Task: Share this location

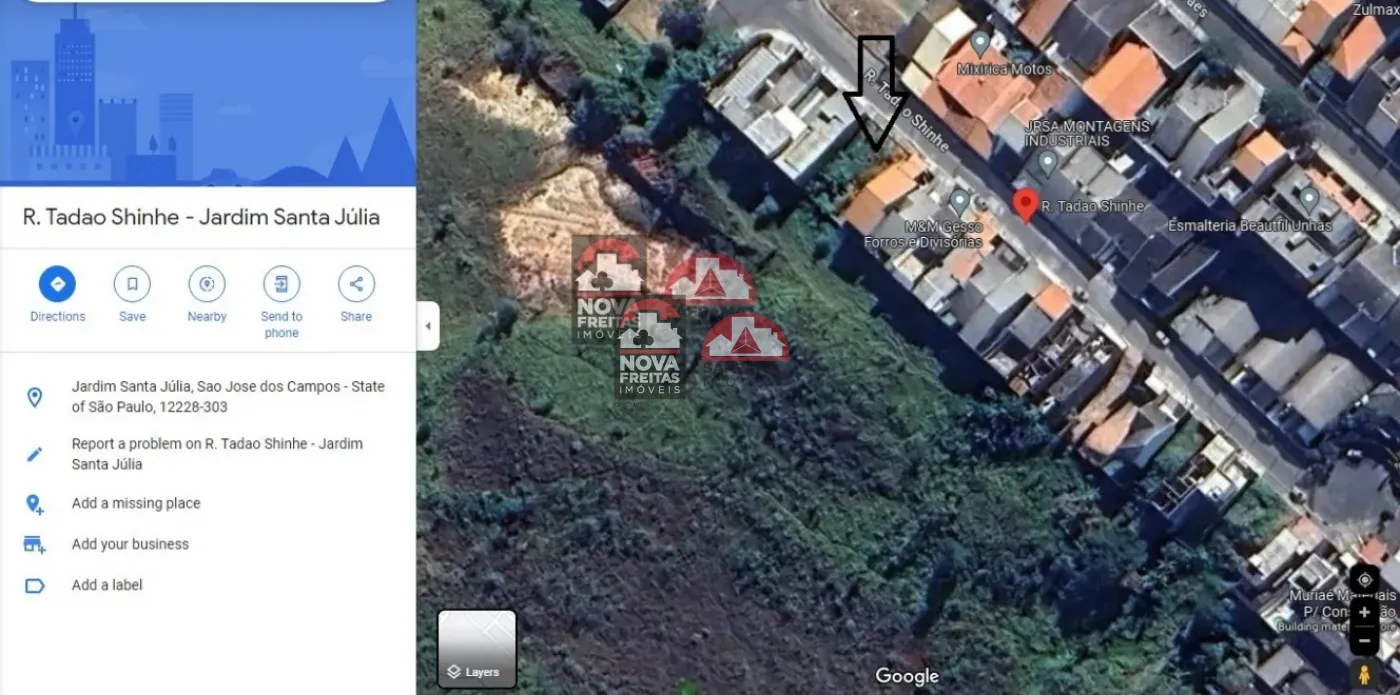Action: click(x=356, y=284)
